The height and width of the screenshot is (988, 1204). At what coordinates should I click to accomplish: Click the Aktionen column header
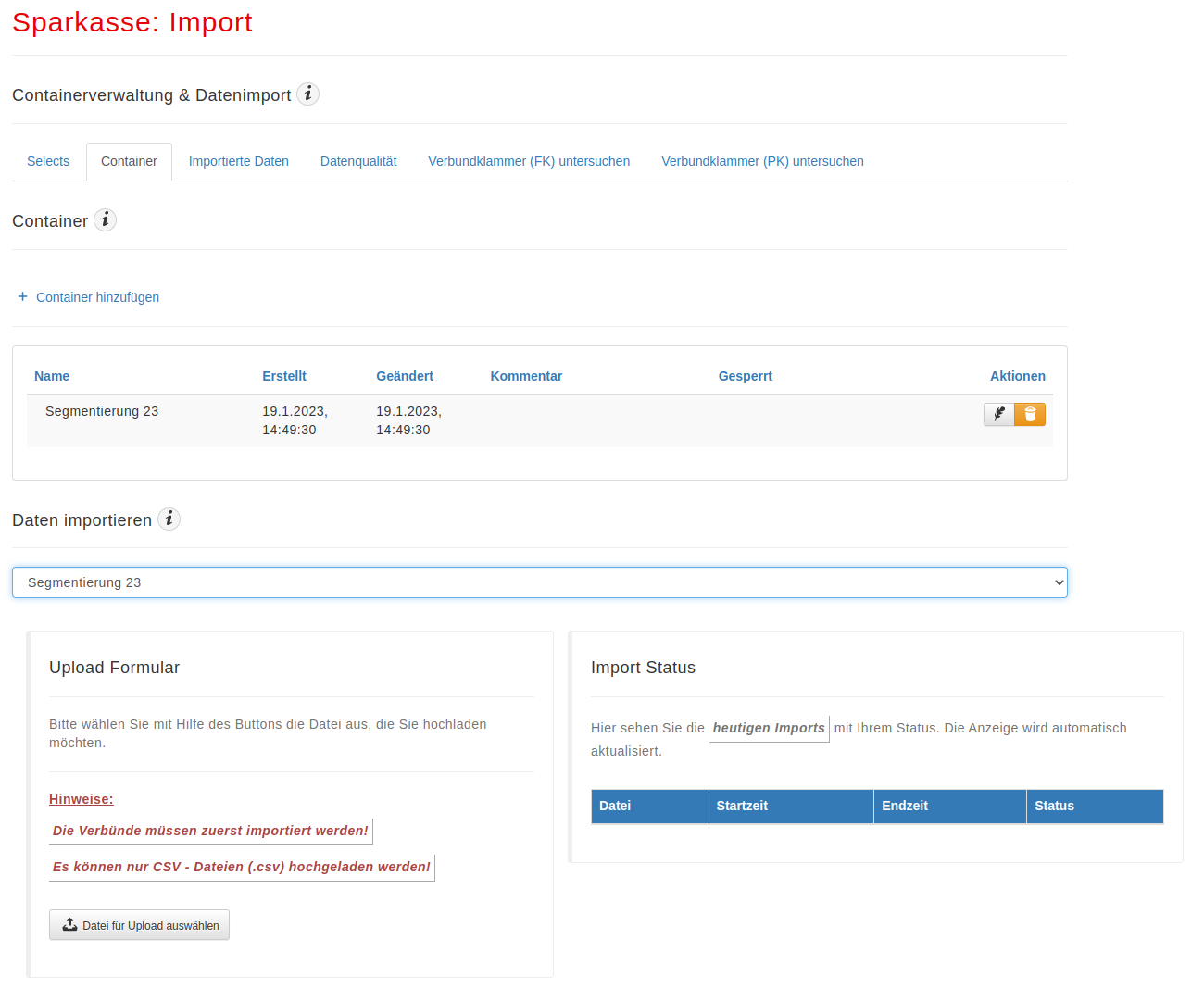(1018, 376)
